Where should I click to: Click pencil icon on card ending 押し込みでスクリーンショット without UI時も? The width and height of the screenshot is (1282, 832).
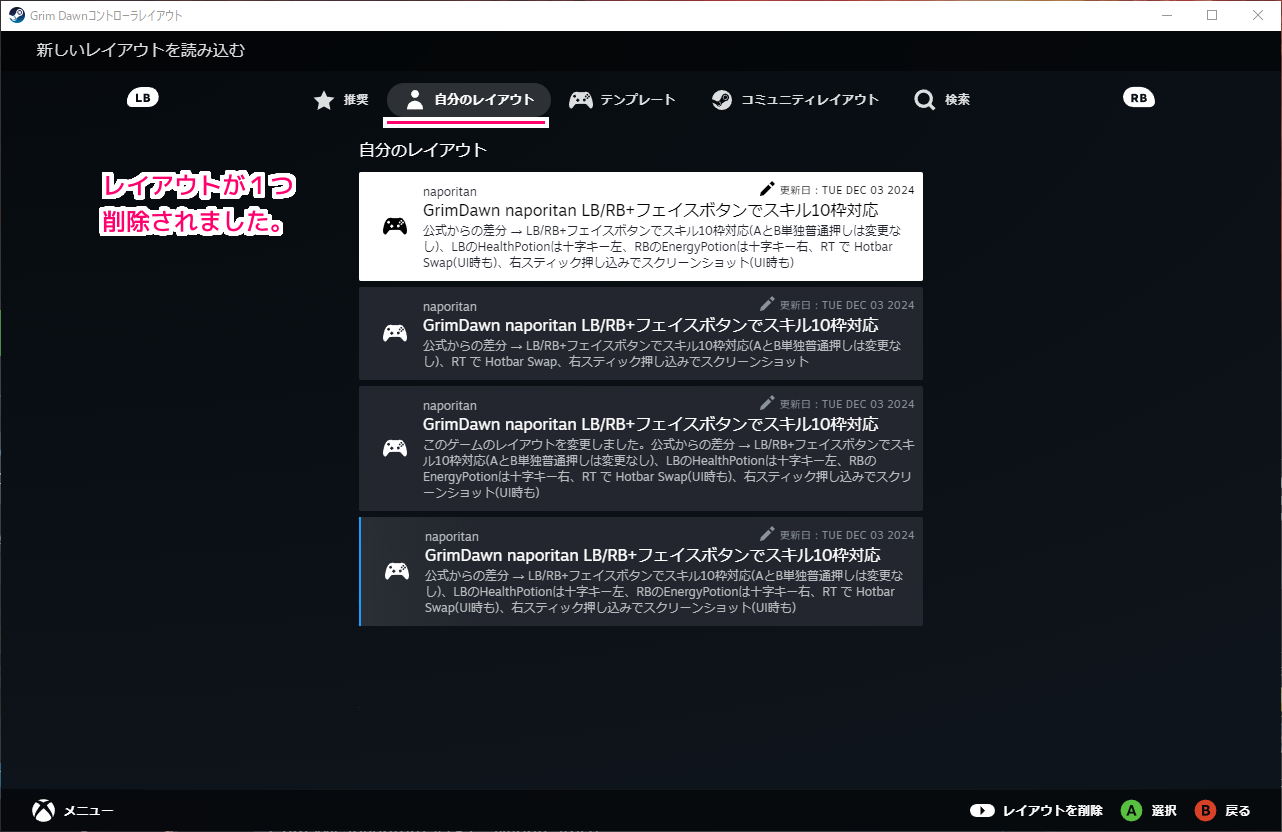tap(767, 303)
